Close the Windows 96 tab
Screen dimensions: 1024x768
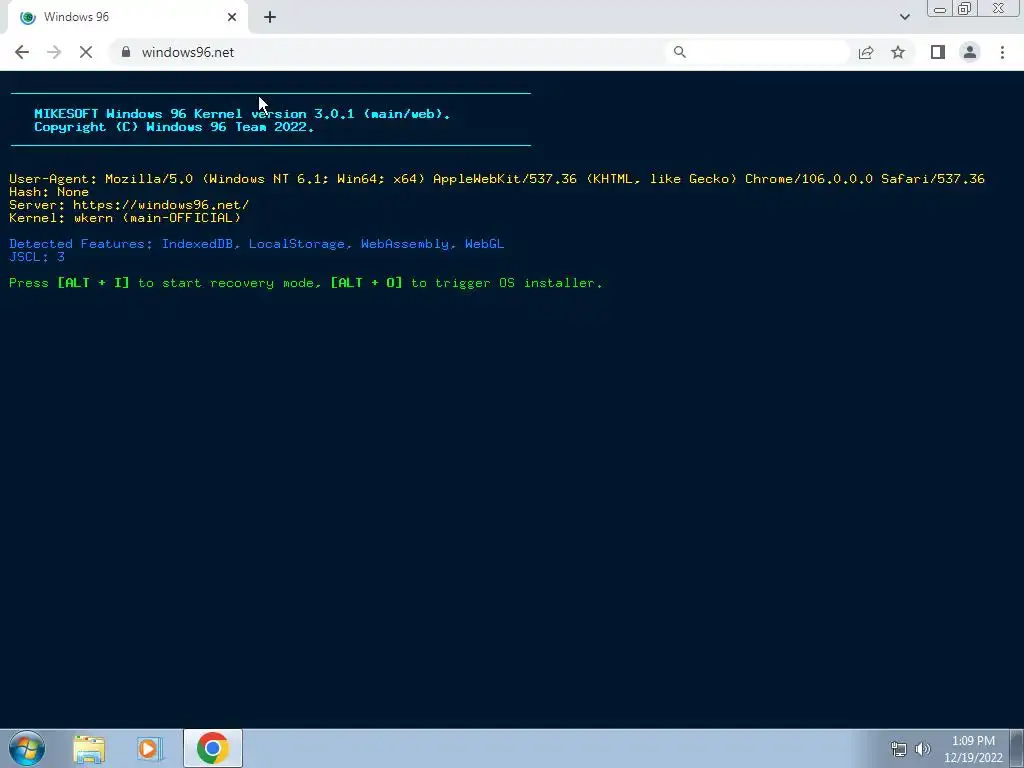[x=232, y=17]
